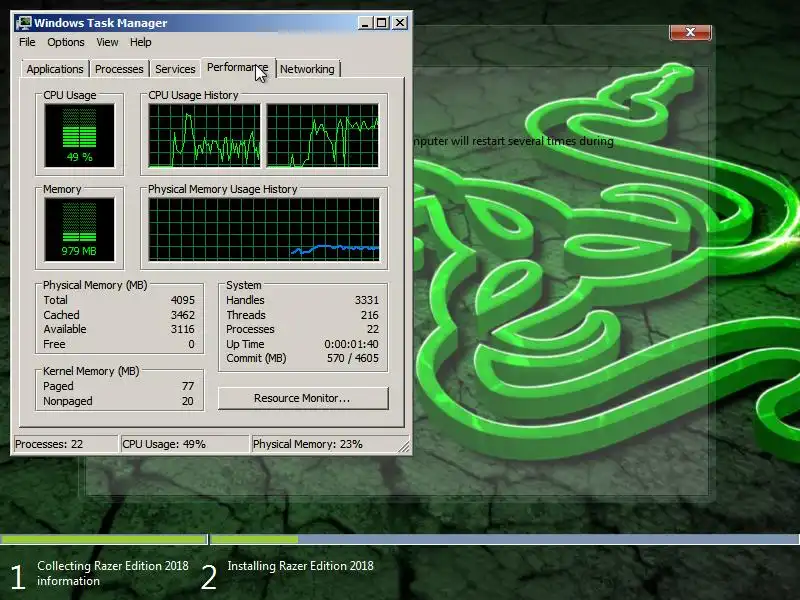Viewport: 800px width, 600px height.
Task: Click the Available memory value 3116
Action: 183,329
